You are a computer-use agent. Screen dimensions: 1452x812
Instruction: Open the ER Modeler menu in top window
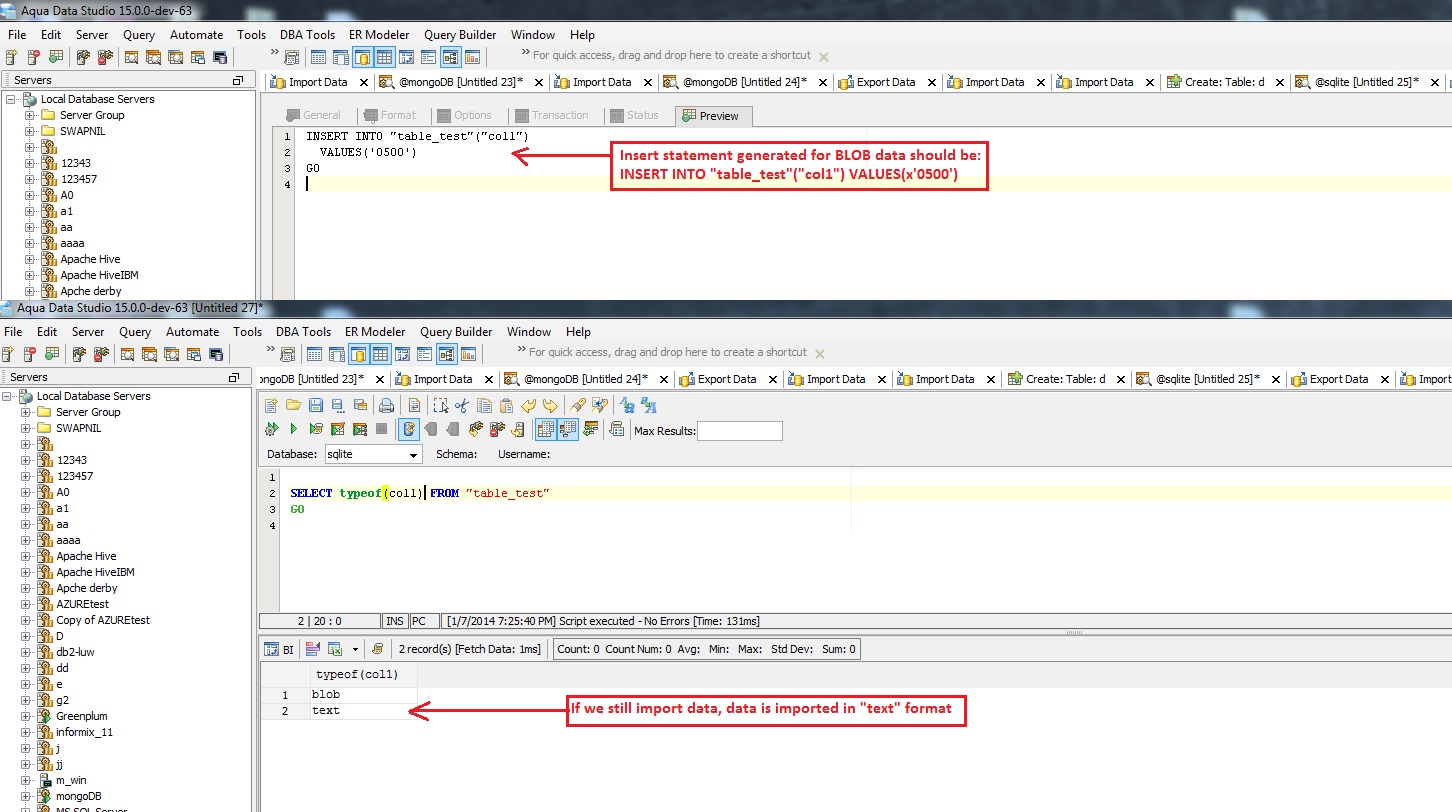pyautogui.click(x=379, y=35)
